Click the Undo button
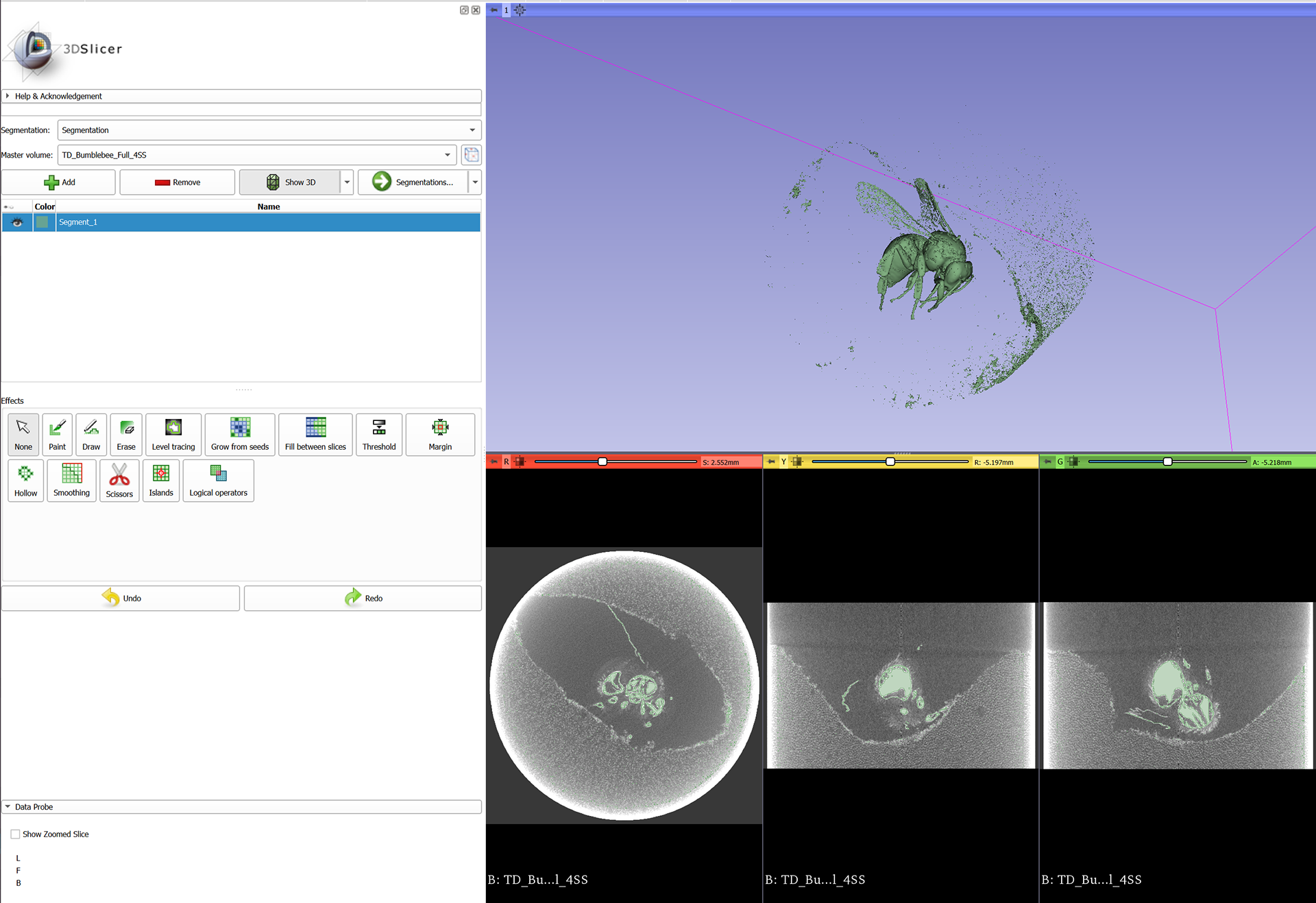The image size is (1316, 903). pyautogui.click(x=121, y=598)
